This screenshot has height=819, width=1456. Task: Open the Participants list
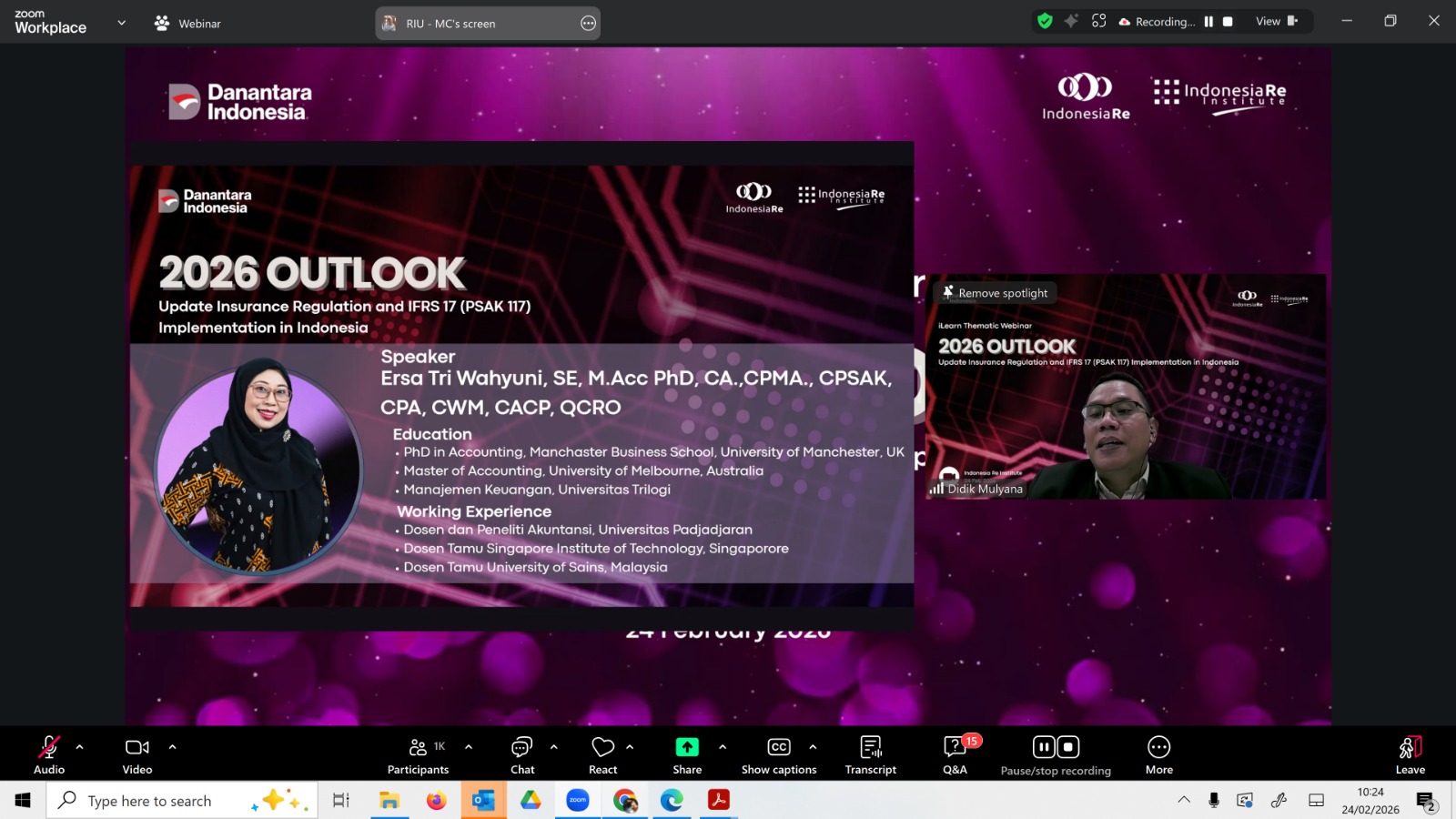[418, 754]
